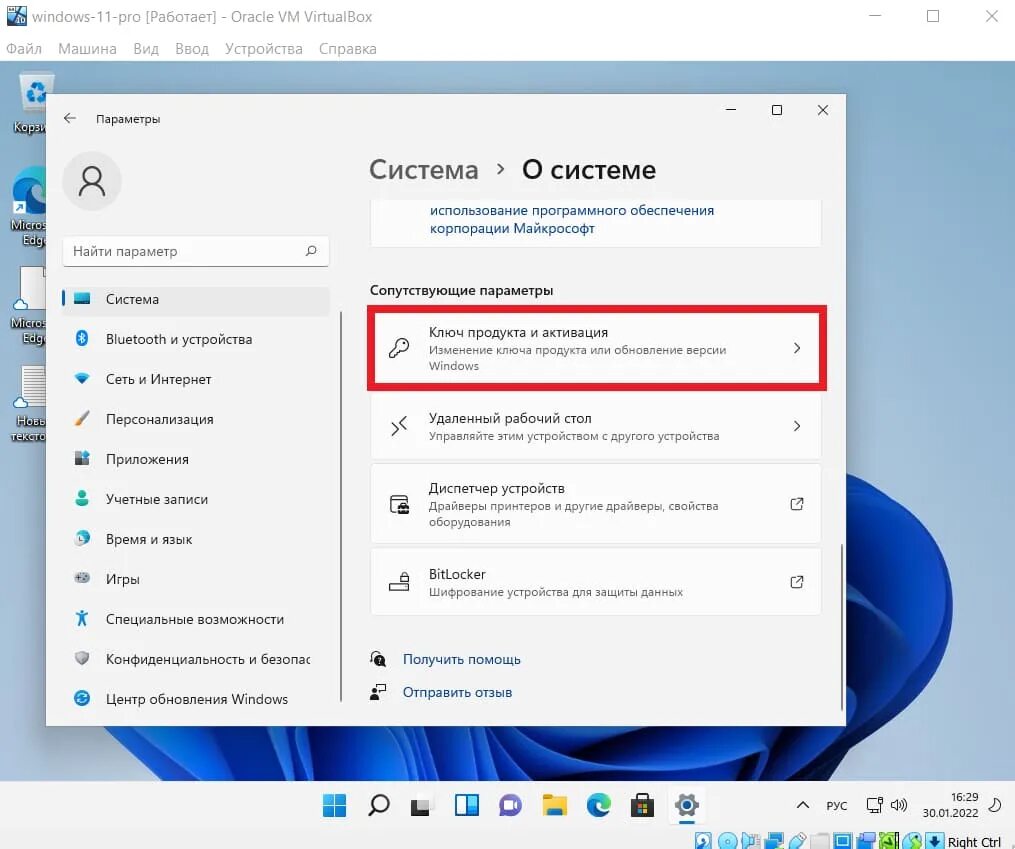This screenshot has height=849, width=1015.
Task: Open Windows Start button on taskbar
Action: (335, 806)
